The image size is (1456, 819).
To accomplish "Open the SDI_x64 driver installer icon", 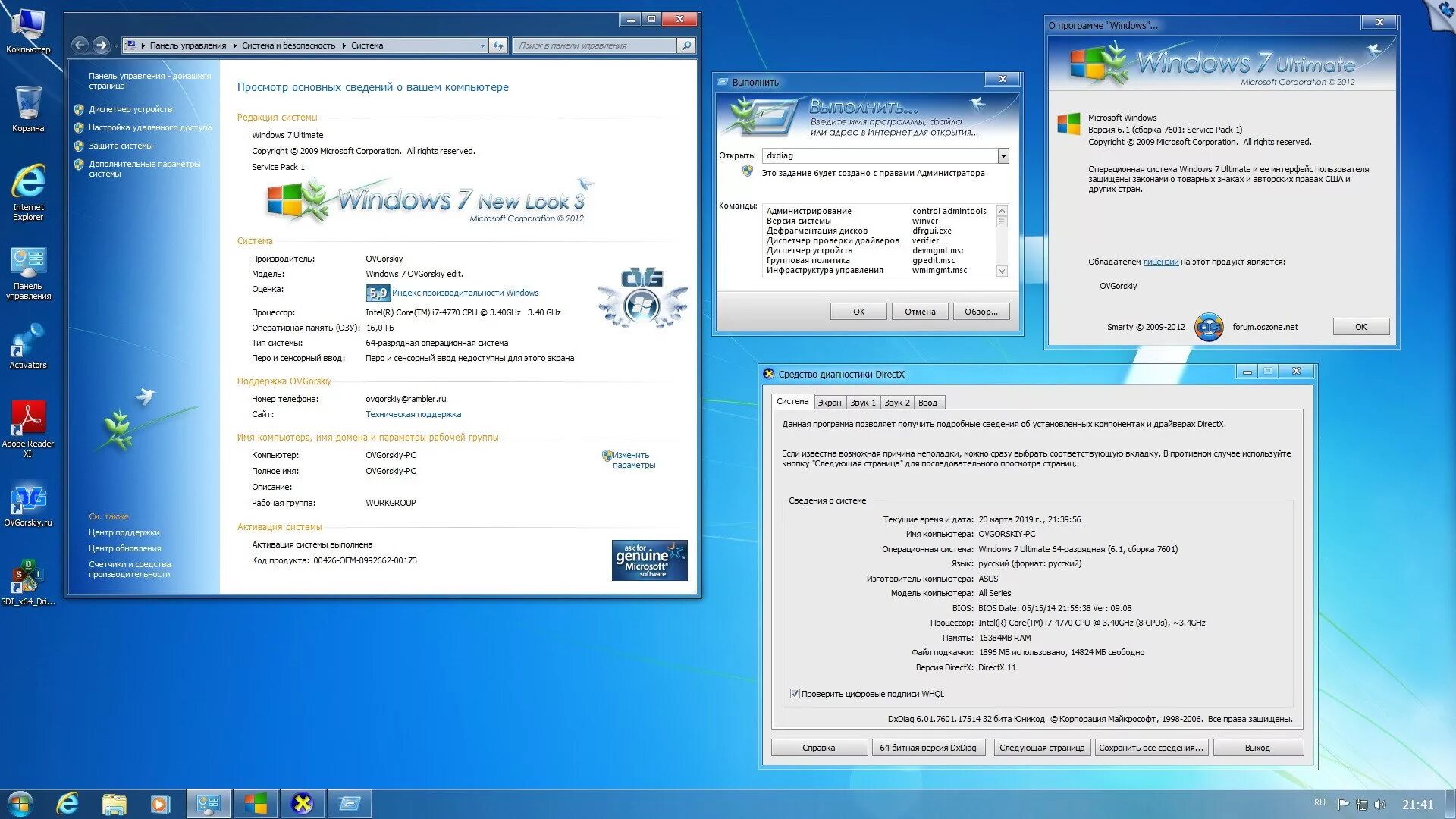I will point(28,578).
